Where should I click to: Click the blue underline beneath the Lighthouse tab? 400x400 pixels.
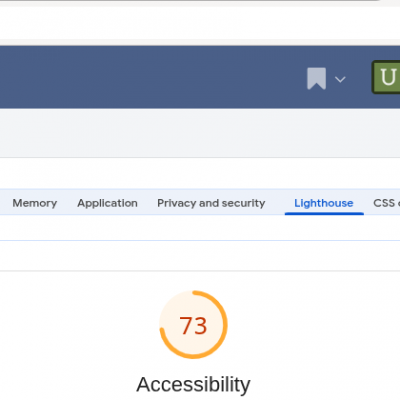pyautogui.click(x=324, y=213)
